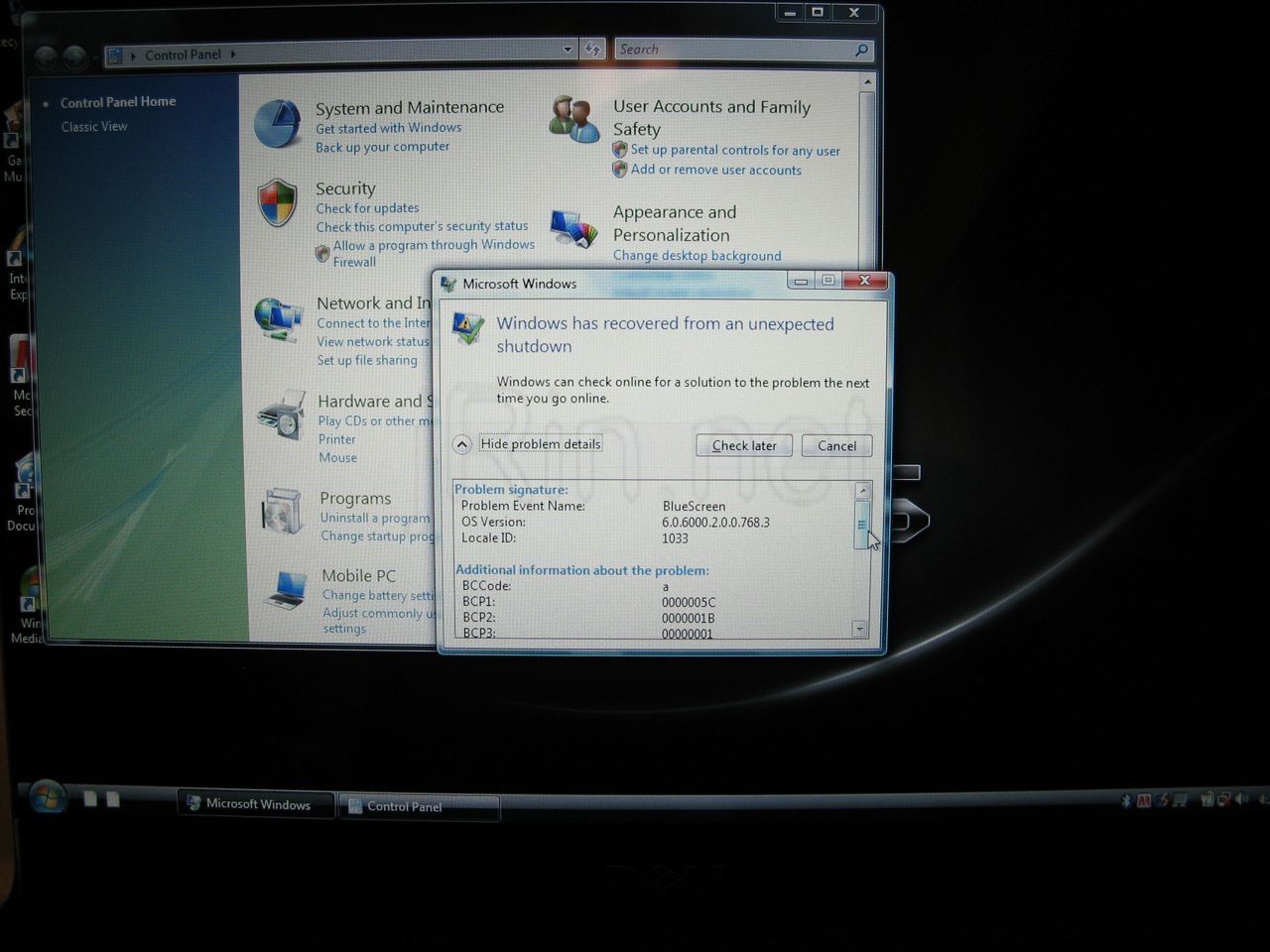The image size is (1270, 952).
Task: Click the Windows Start orb
Action: pyautogui.click(x=47, y=796)
